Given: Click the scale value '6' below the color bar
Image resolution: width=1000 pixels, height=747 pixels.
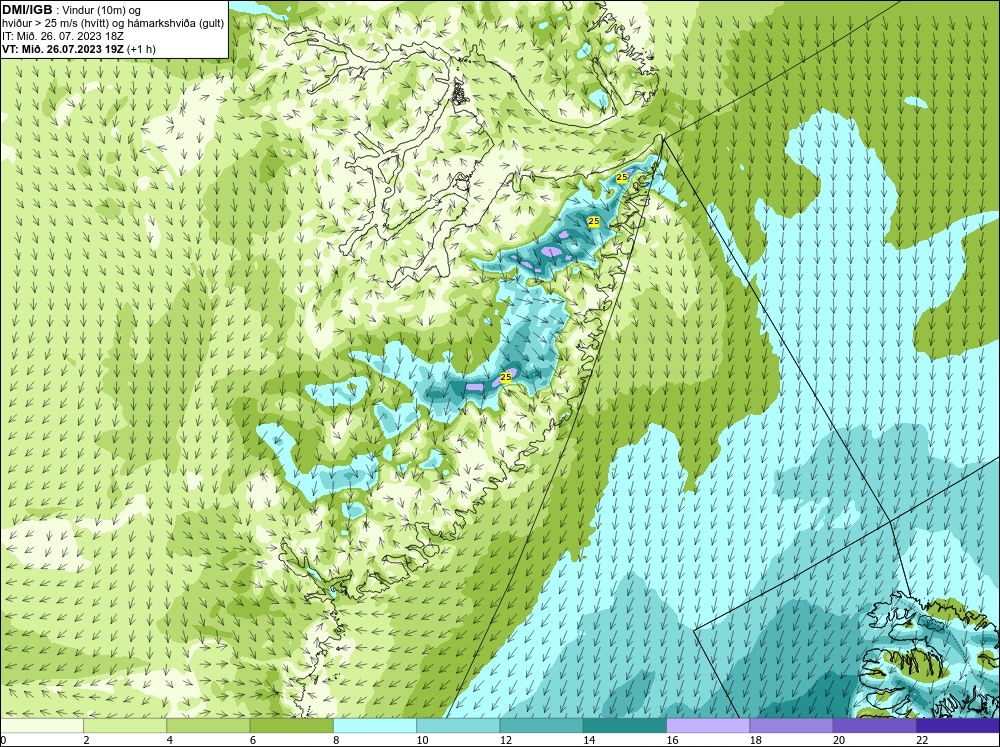Looking at the screenshot, I should tap(253, 740).
